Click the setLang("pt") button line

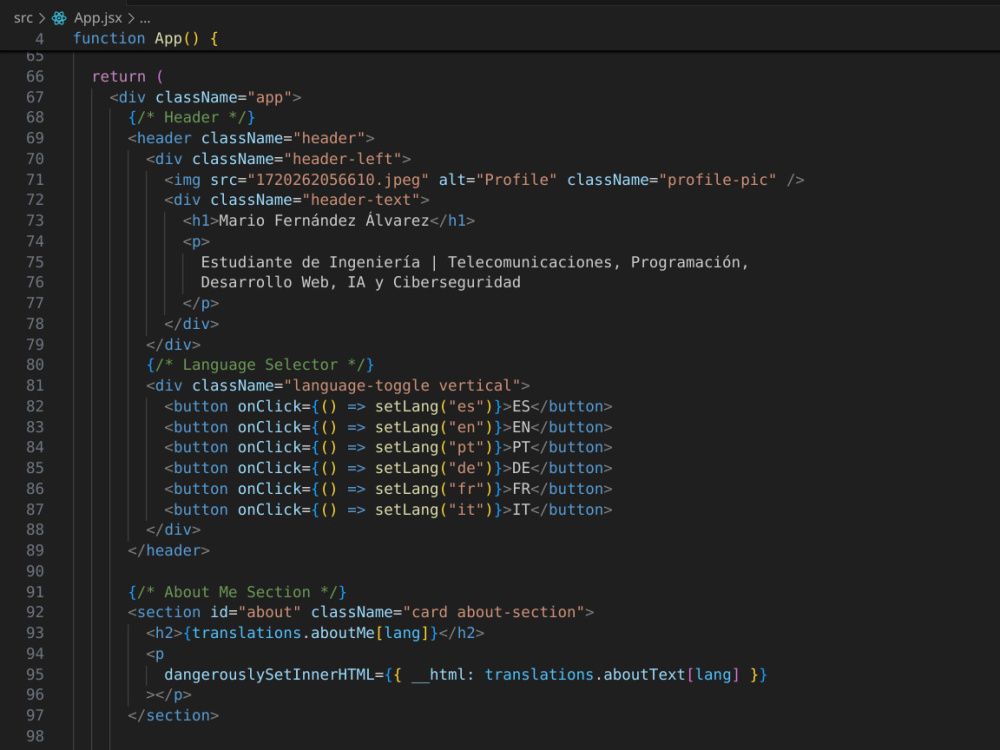pyautogui.click(x=388, y=447)
